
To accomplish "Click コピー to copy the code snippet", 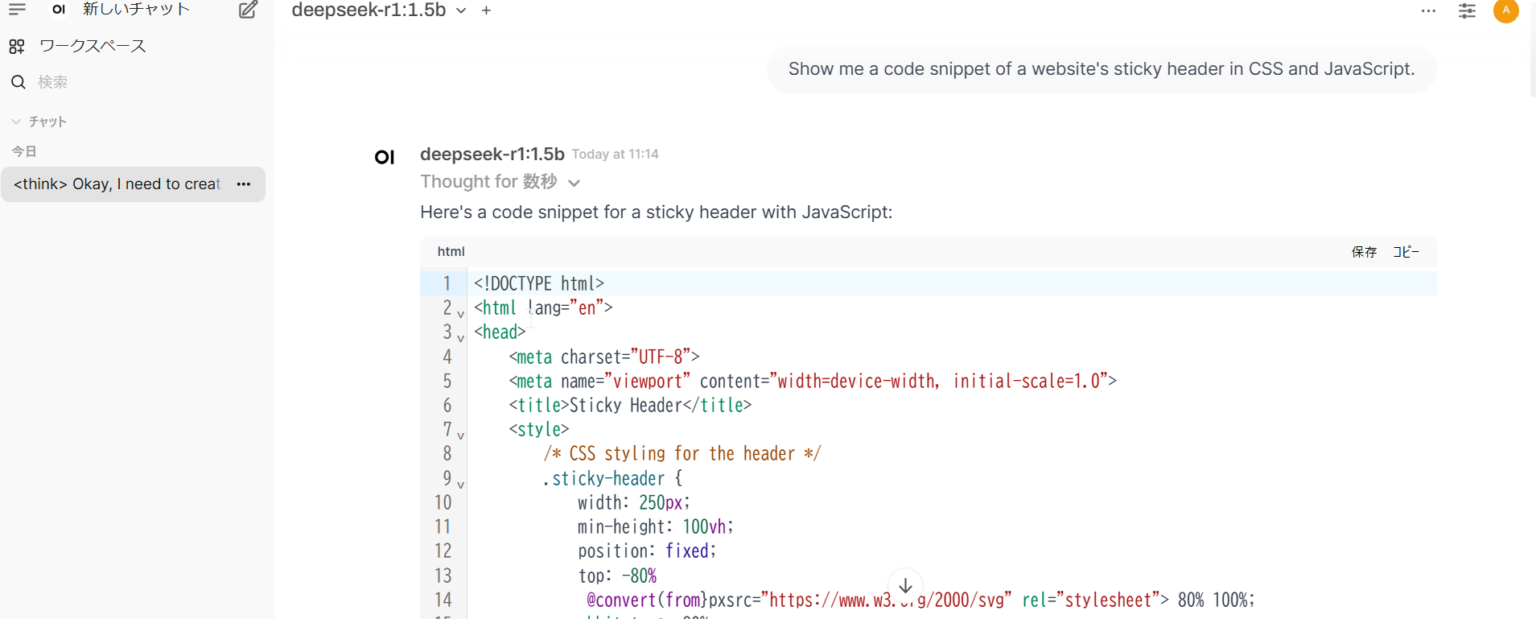I will [1406, 252].
